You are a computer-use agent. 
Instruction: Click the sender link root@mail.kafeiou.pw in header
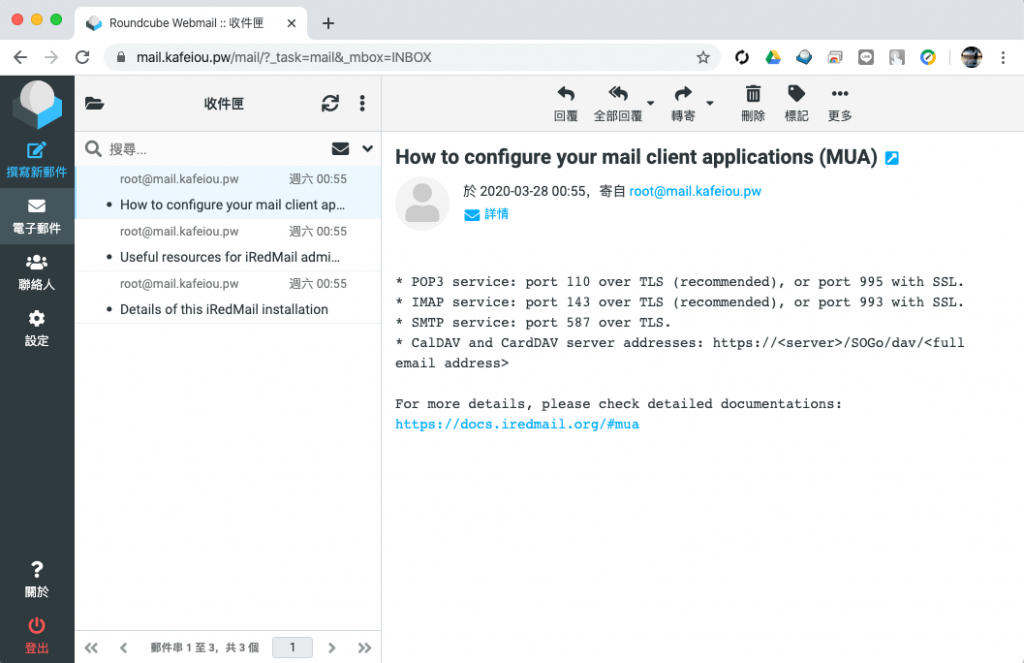[x=695, y=191]
